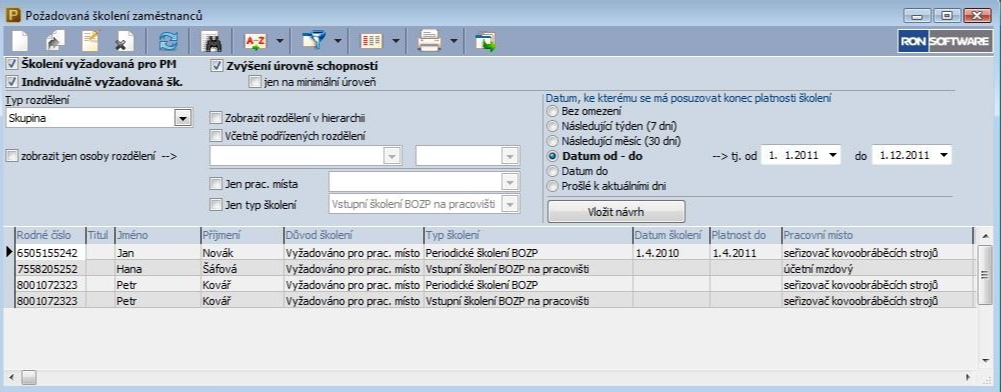Click the funnel filter icon
This screenshot has width=1001, height=392.
pos(313,41)
